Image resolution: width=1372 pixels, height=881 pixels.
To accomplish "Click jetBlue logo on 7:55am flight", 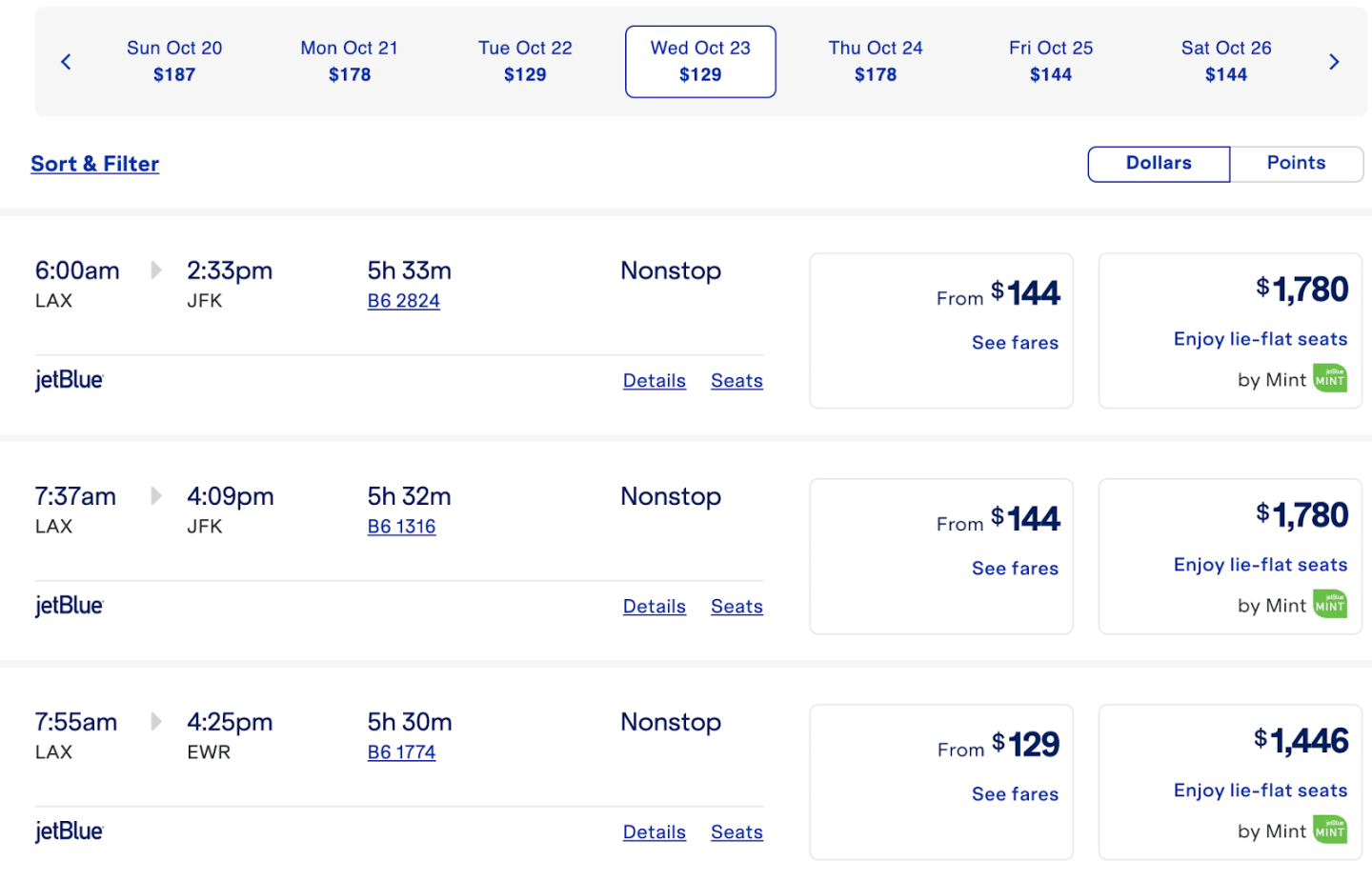I will tap(69, 831).
